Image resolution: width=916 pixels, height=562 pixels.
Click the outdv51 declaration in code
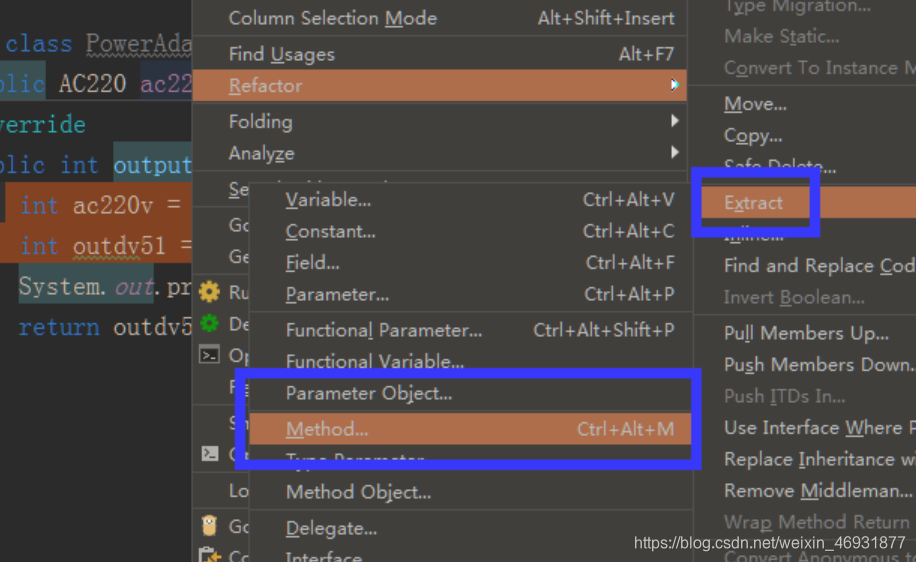click(119, 246)
